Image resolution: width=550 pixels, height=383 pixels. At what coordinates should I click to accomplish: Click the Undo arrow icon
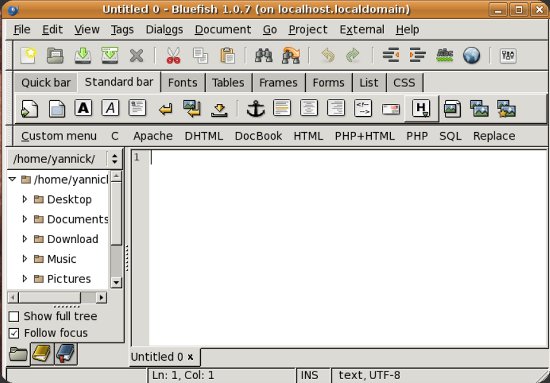(x=328, y=55)
